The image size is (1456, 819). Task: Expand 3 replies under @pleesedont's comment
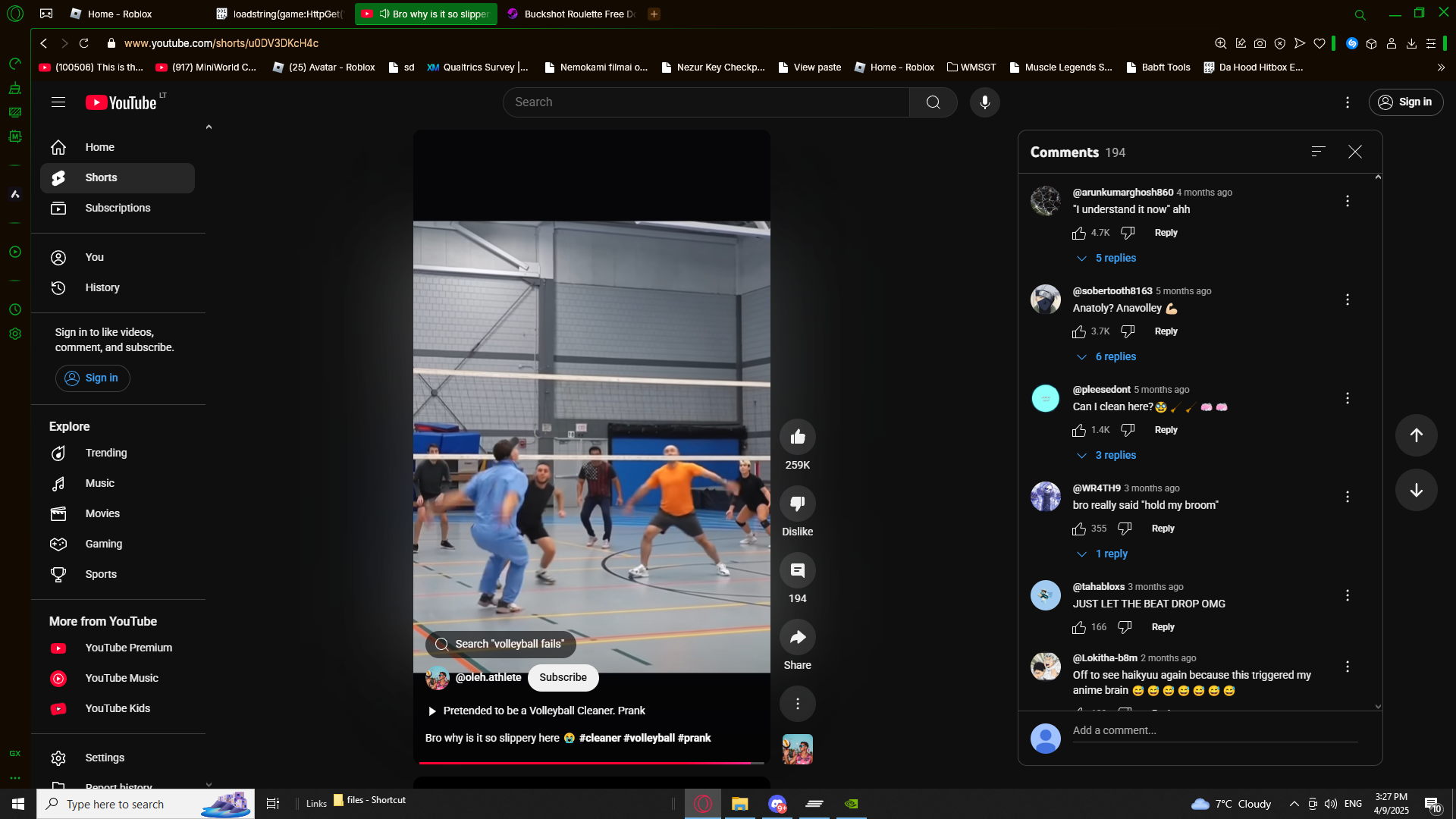(1106, 456)
